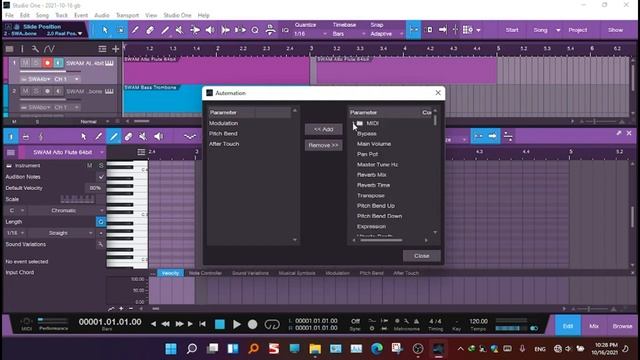
Task: Toggle the autoscroll button in arrangement toolbar
Action: pyautogui.click(x=413, y=30)
